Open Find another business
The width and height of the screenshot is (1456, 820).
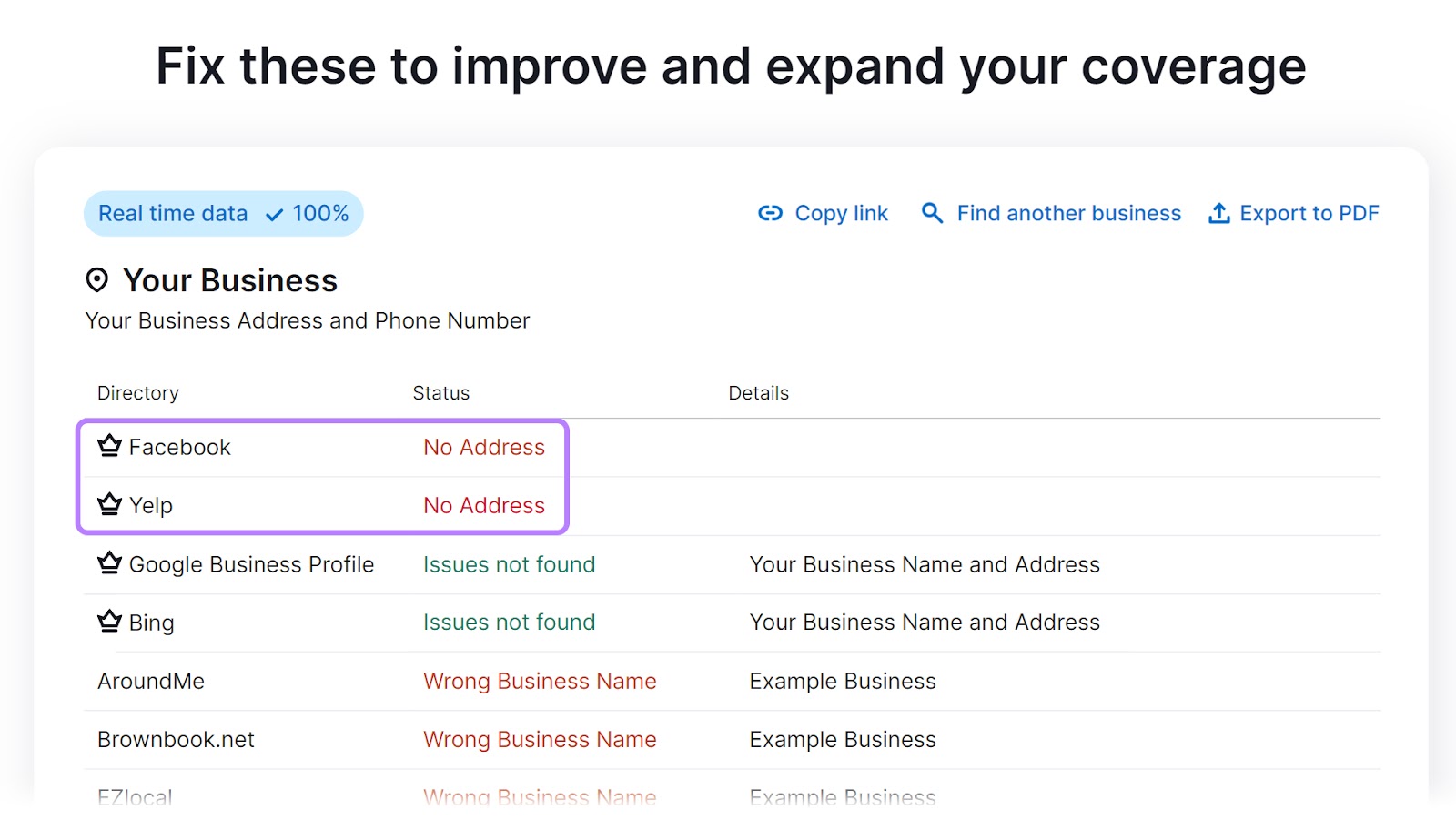pos(1051,213)
